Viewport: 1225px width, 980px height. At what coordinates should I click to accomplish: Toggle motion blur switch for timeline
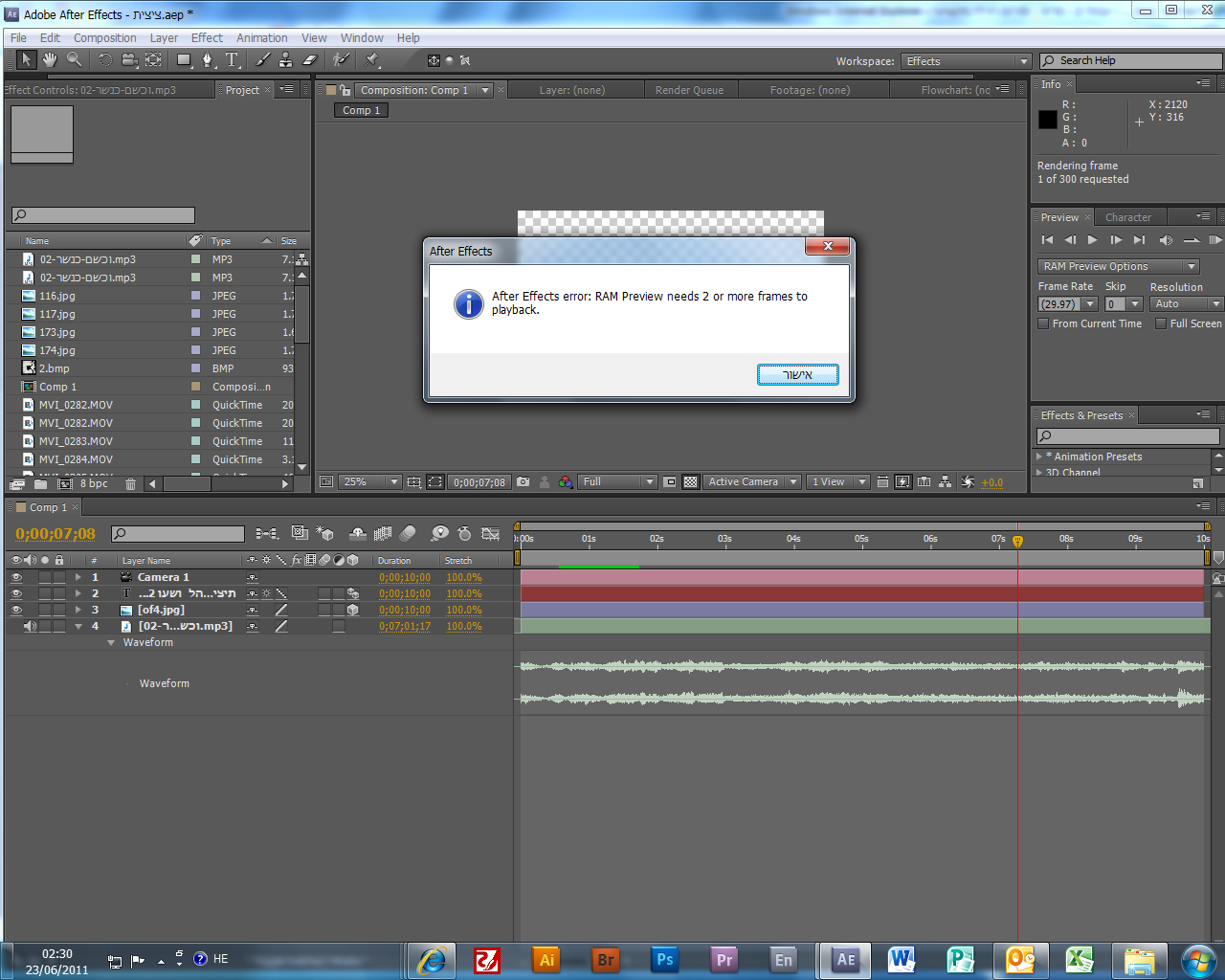point(409,534)
